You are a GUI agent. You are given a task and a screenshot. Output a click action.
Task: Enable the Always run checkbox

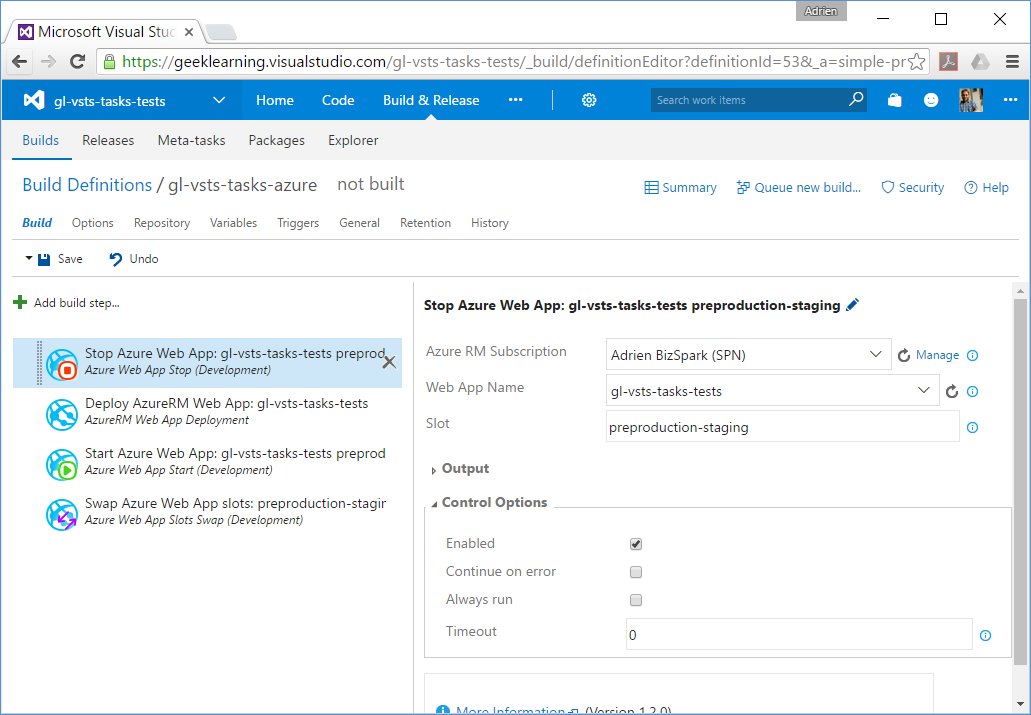click(x=635, y=600)
